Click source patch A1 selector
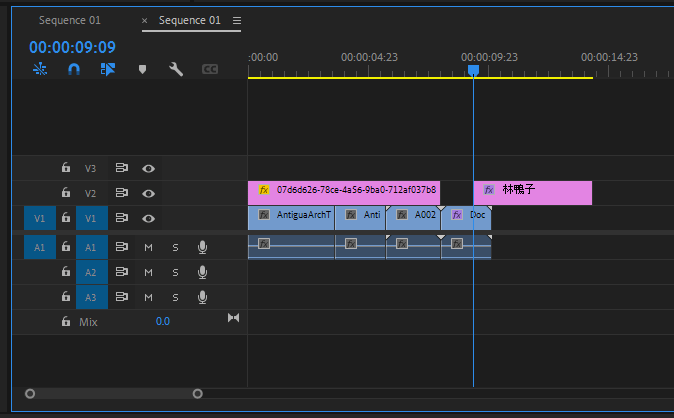This screenshot has height=418, width=674. pyautogui.click(x=40, y=246)
